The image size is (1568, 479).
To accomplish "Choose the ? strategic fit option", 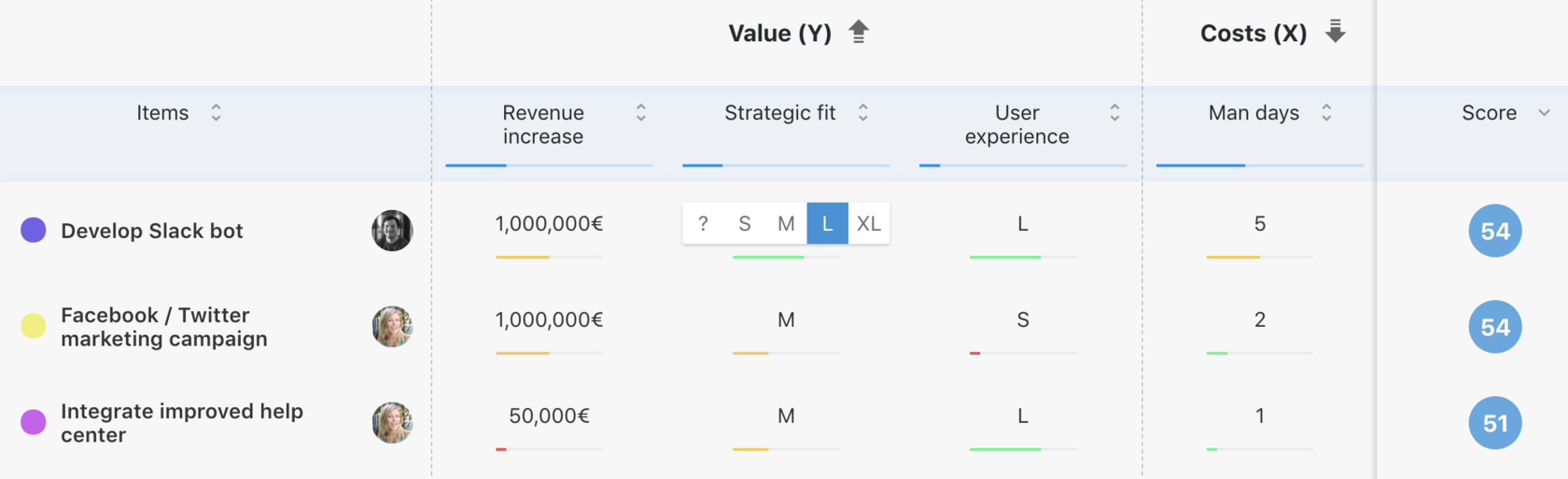I will pos(703,224).
